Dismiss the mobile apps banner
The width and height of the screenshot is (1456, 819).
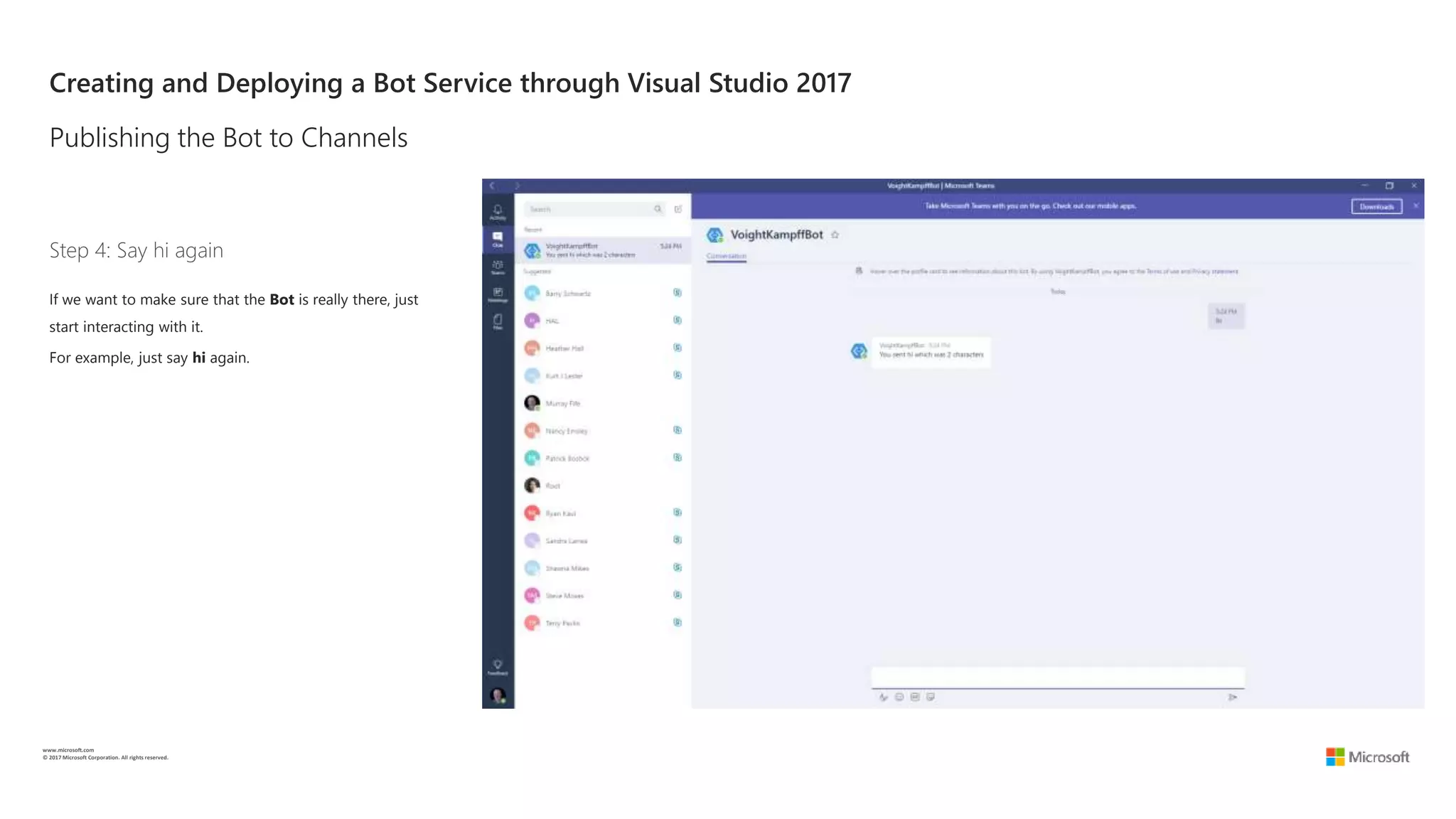point(1416,206)
